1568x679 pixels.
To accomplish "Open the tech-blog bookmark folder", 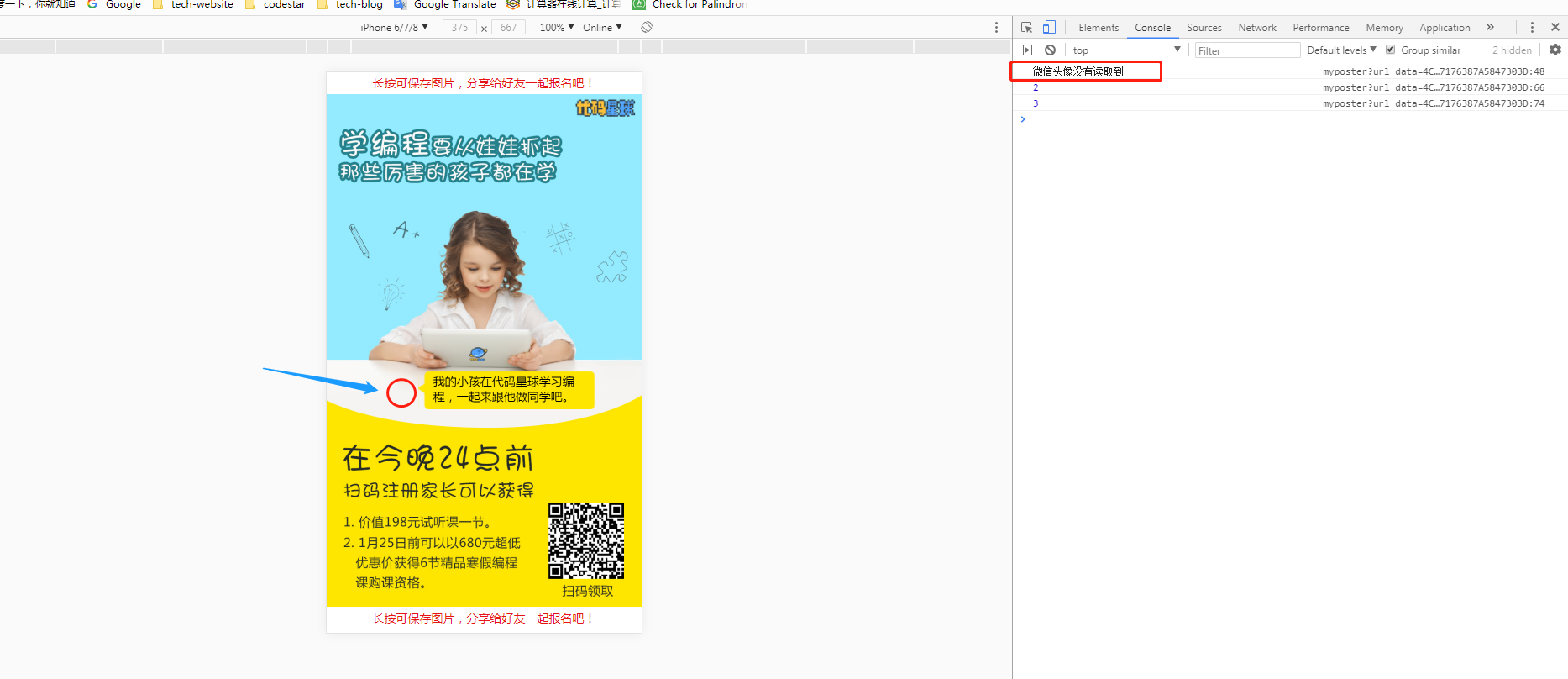I will 350,4.
